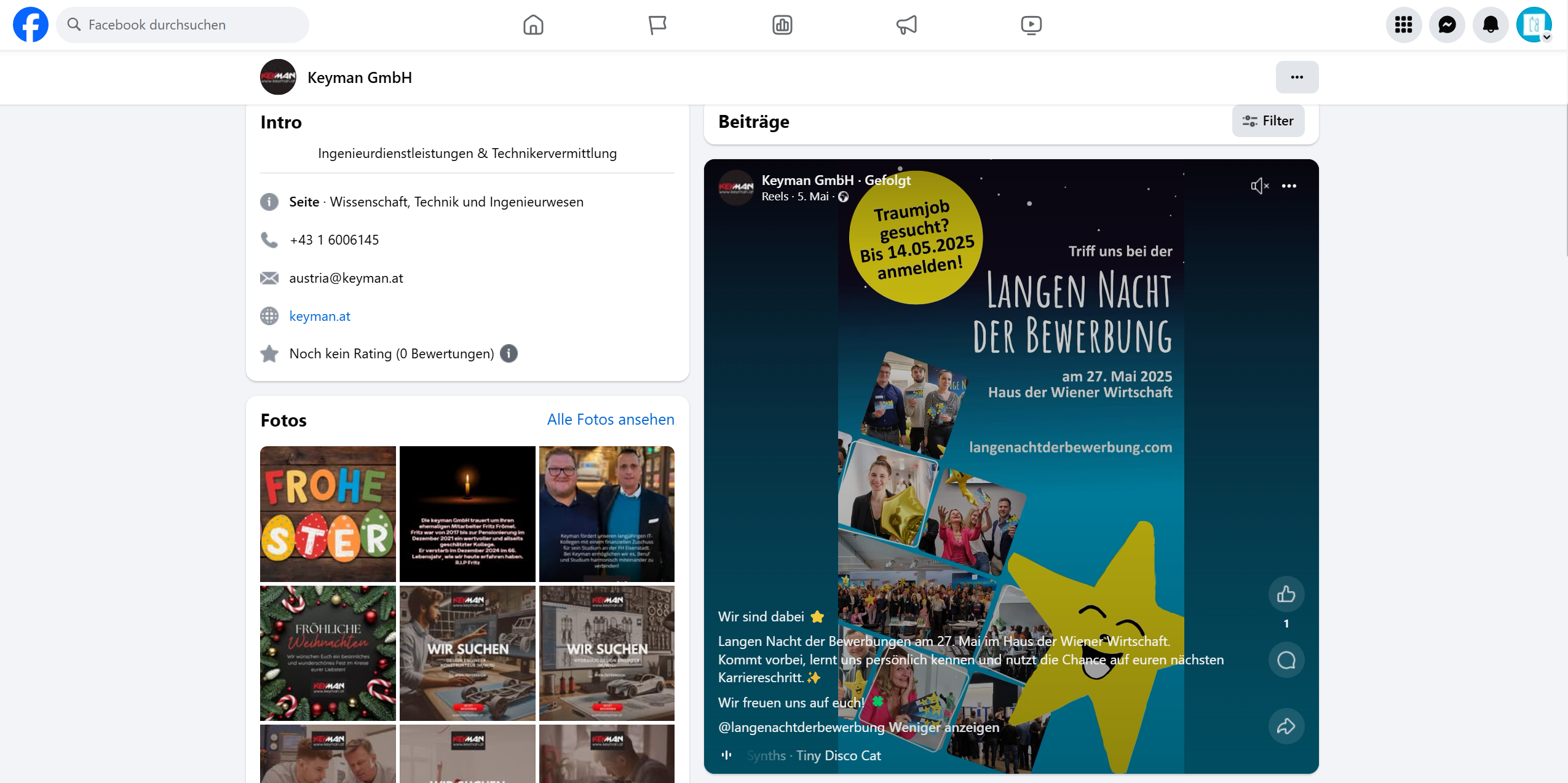The image size is (1568, 783).
Task: Open the reel's three-dot options
Action: [x=1289, y=186]
